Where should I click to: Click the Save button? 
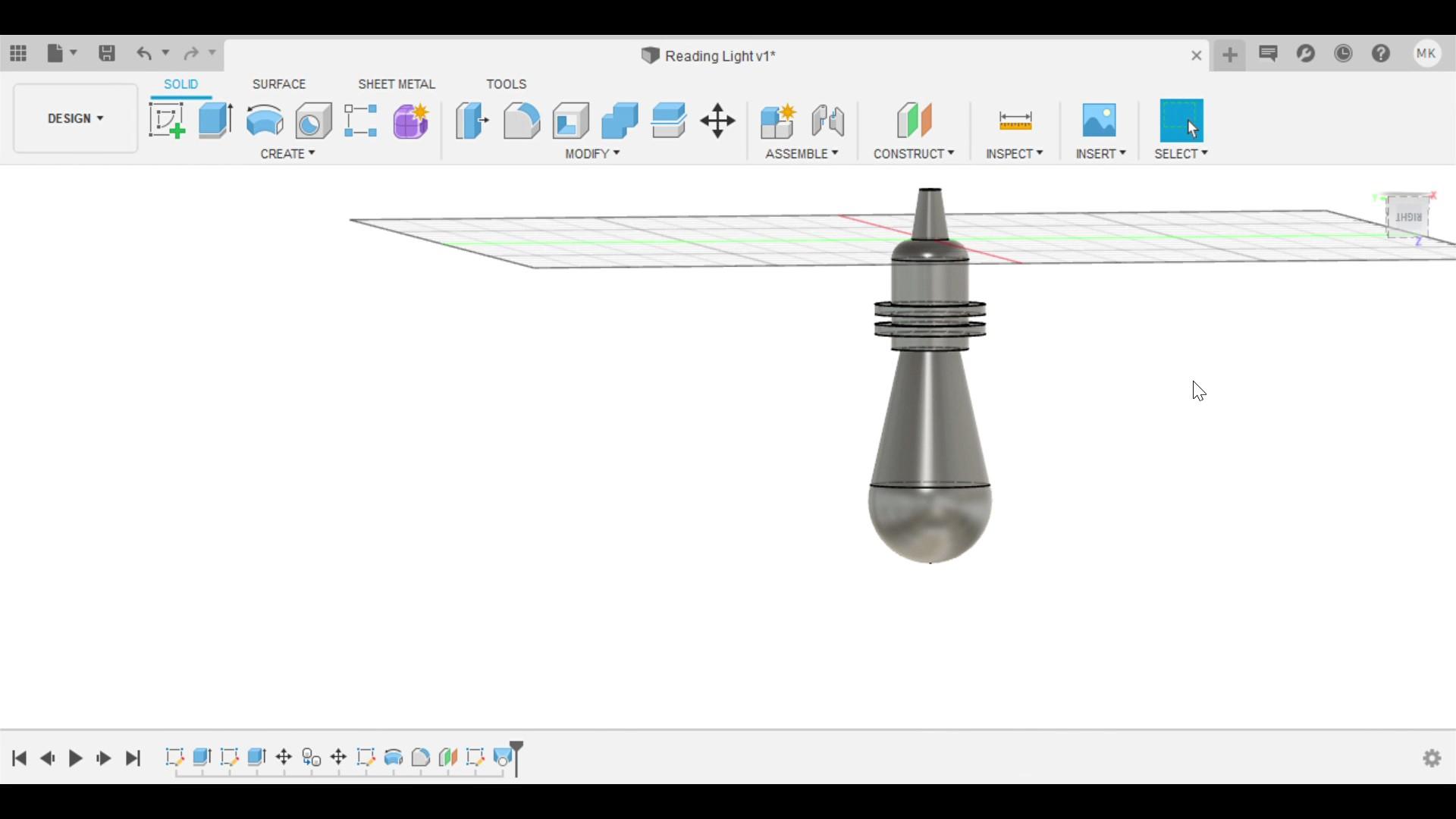tap(107, 53)
